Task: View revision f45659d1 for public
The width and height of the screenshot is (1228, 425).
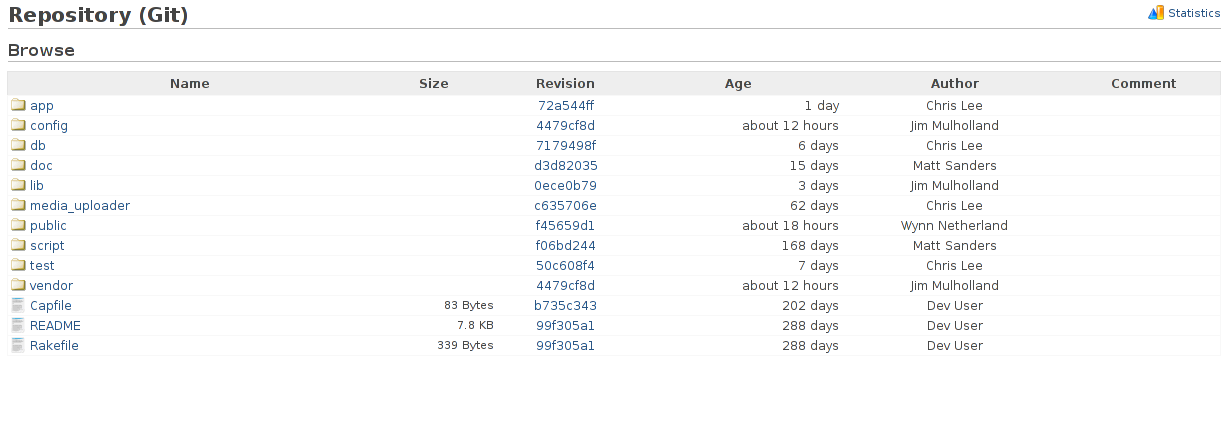Action: (566, 225)
